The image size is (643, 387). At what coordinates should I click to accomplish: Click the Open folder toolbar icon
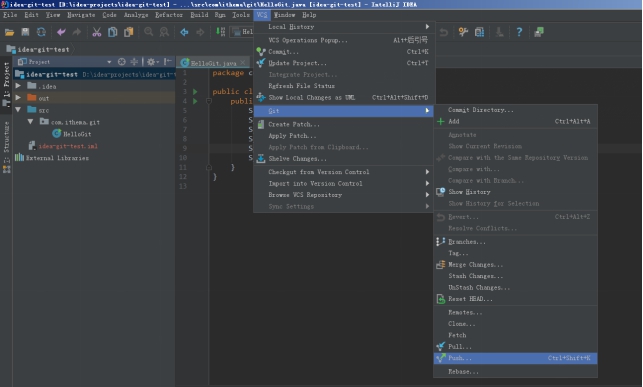point(9,32)
